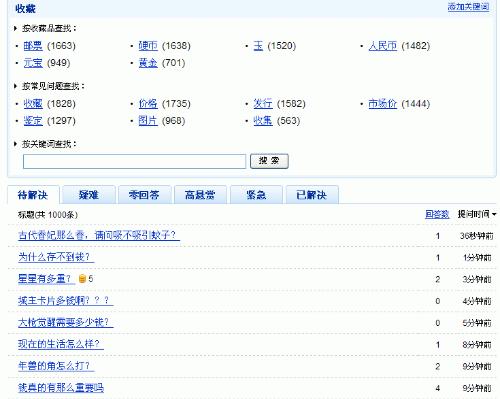The image size is (500, 399).
Task: Open question 大枪觉醒需要多少钱?
Action: [65, 322]
